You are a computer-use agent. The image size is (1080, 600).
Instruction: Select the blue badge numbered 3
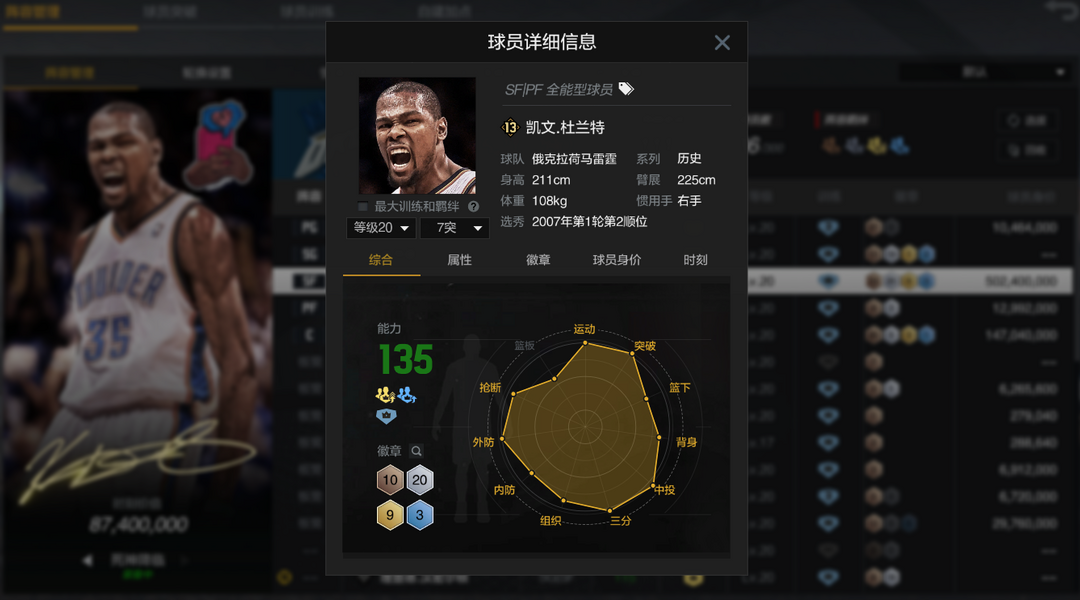click(x=419, y=515)
